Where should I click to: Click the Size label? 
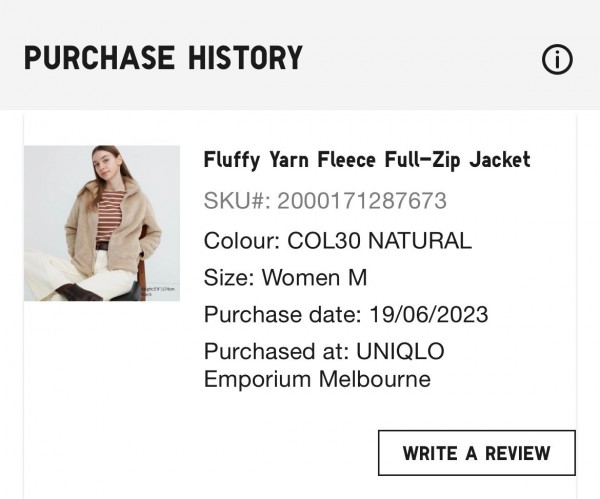click(x=229, y=277)
